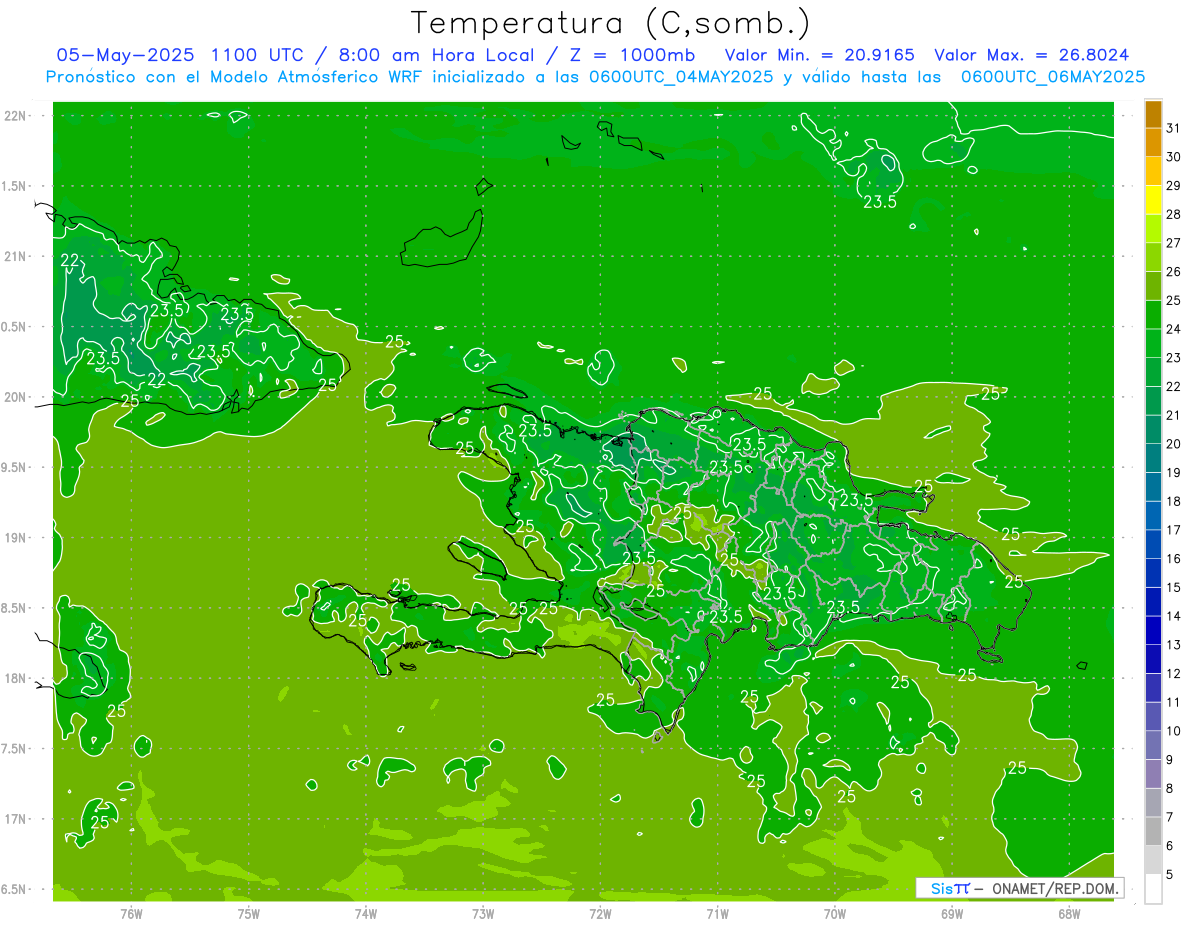
Task: Click the legend scale value 30
Action: (1173, 157)
